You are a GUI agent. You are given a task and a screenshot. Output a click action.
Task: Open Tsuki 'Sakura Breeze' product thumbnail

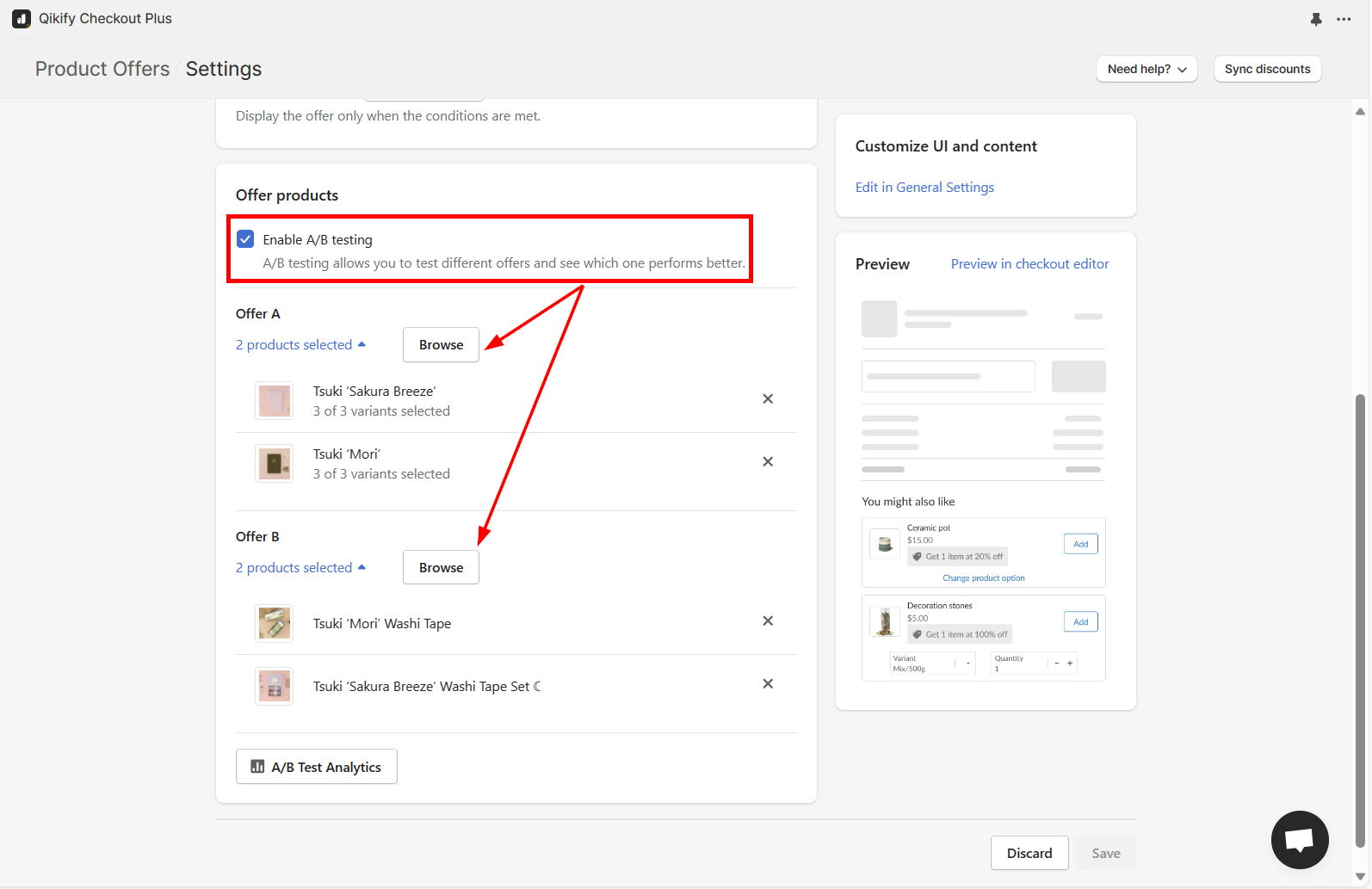(275, 401)
